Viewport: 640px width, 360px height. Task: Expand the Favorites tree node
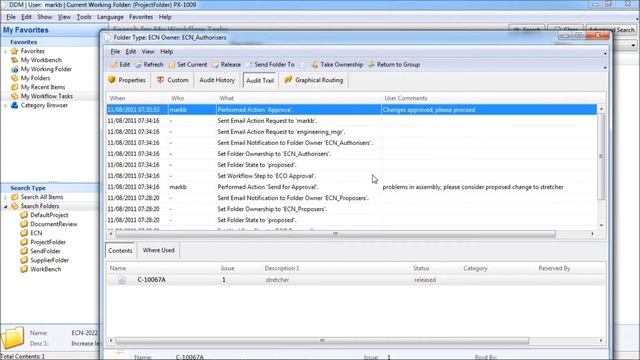click(6, 51)
